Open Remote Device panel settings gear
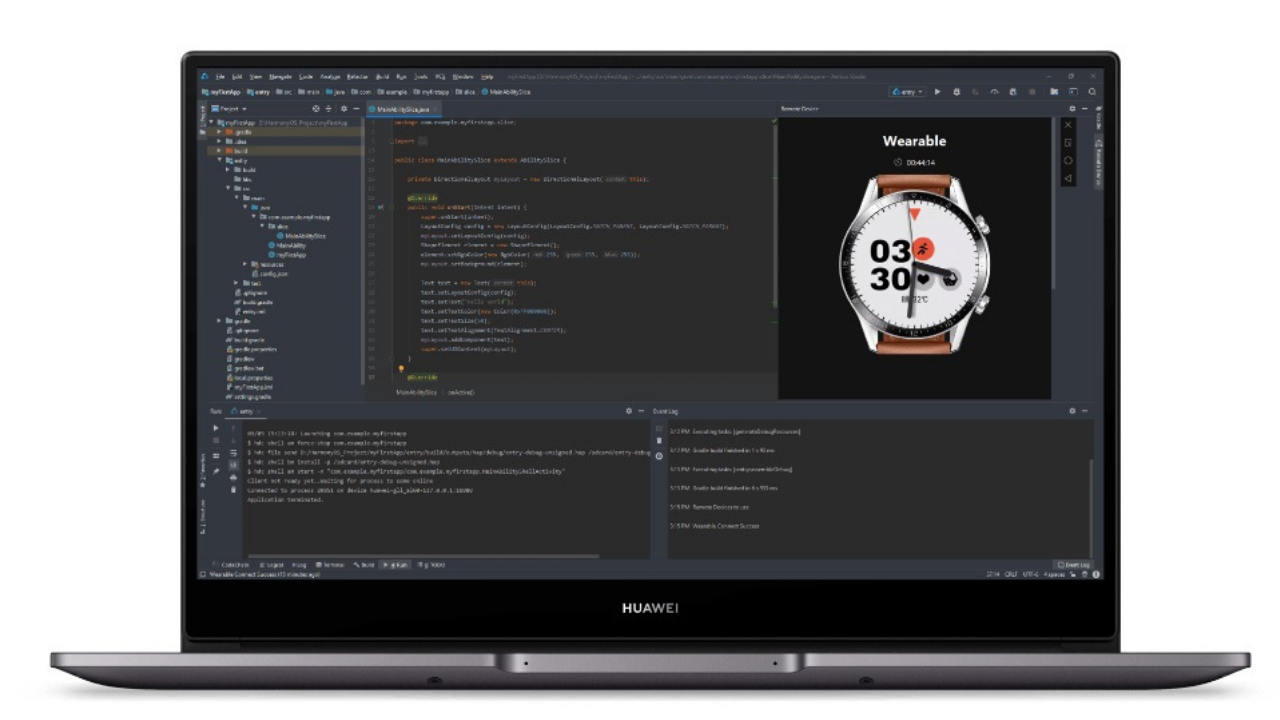Viewport: 1280px width, 720px height. click(1072, 109)
